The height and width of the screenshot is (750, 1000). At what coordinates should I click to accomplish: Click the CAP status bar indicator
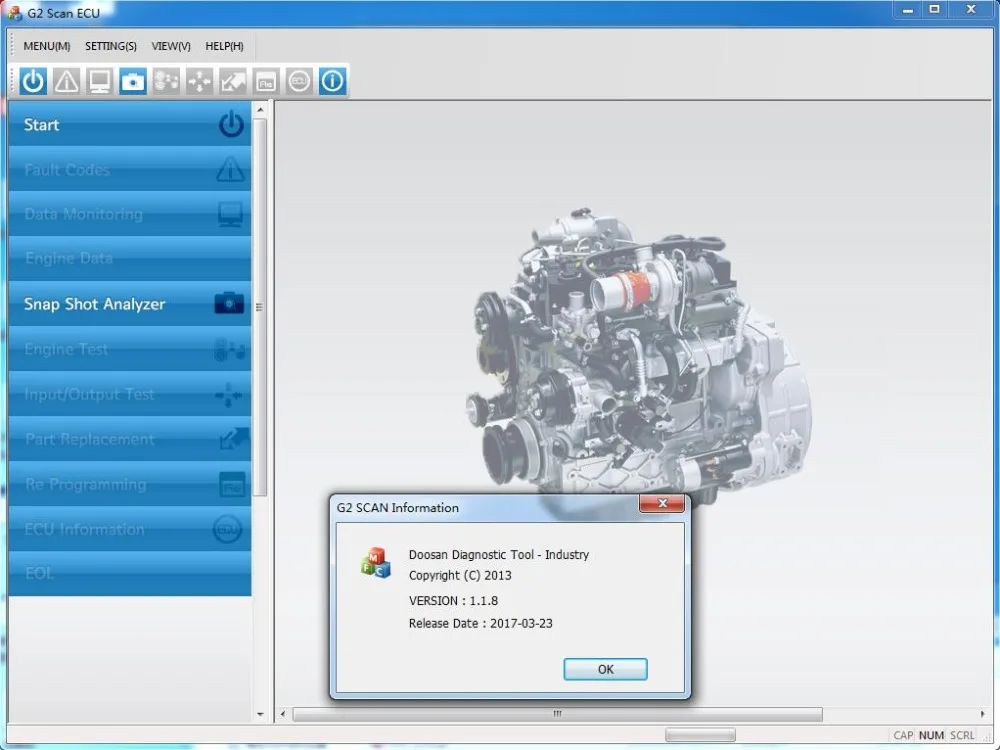(903, 735)
